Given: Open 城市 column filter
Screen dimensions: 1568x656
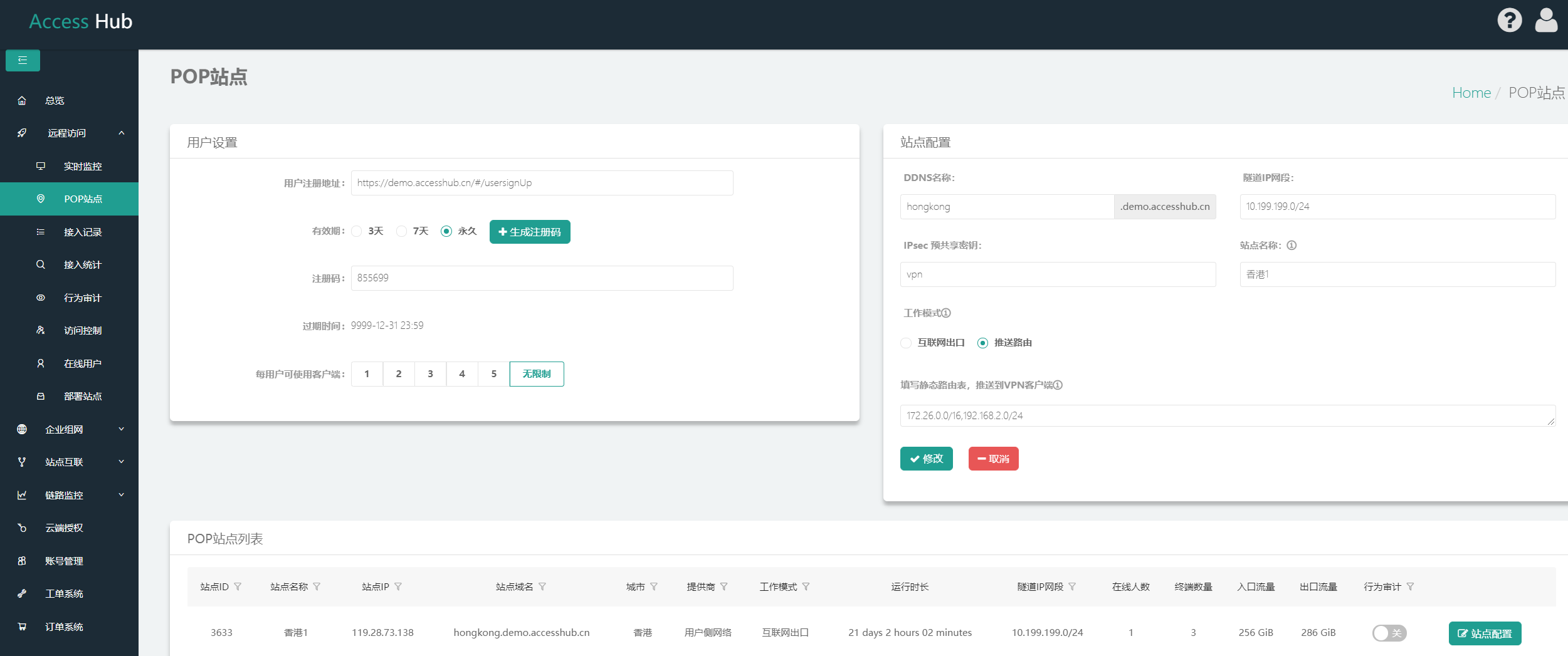Looking at the screenshot, I should pos(654,586).
